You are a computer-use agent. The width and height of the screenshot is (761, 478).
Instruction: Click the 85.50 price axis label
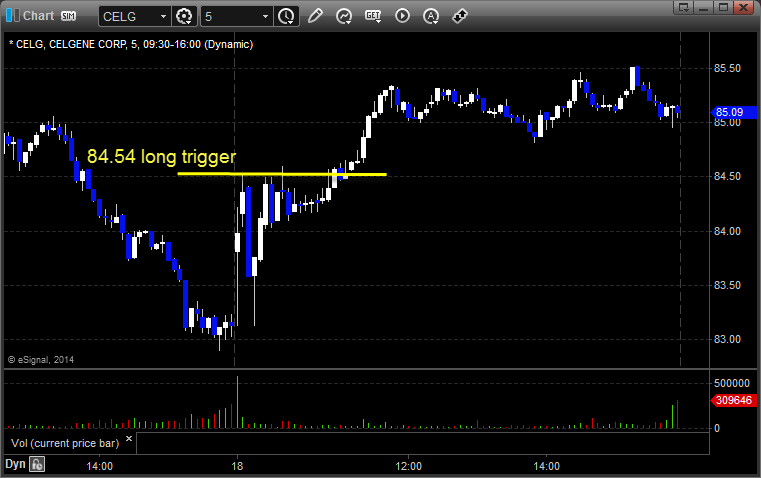(x=727, y=68)
